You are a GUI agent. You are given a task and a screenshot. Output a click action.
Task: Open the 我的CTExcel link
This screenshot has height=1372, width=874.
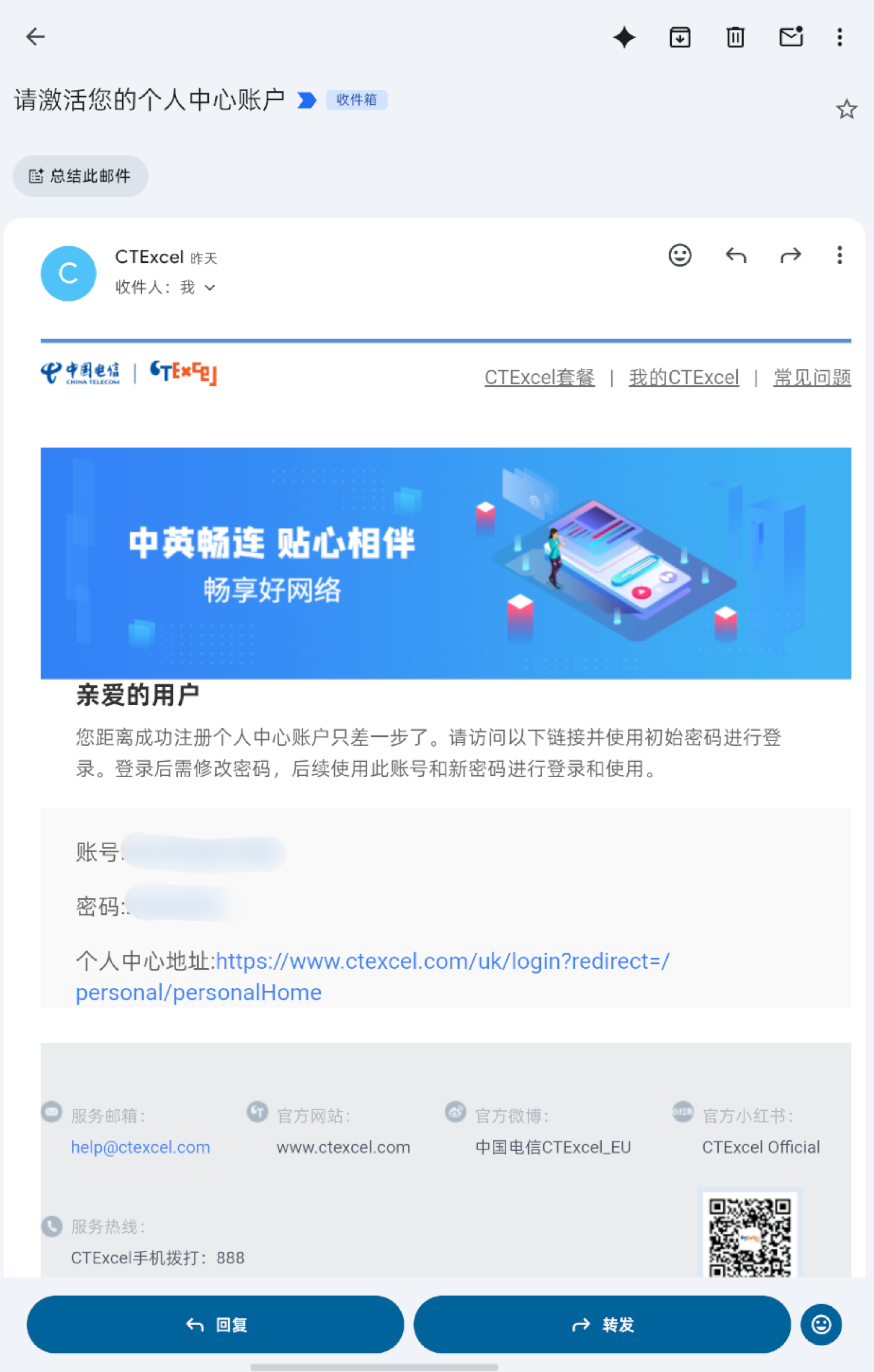click(683, 378)
